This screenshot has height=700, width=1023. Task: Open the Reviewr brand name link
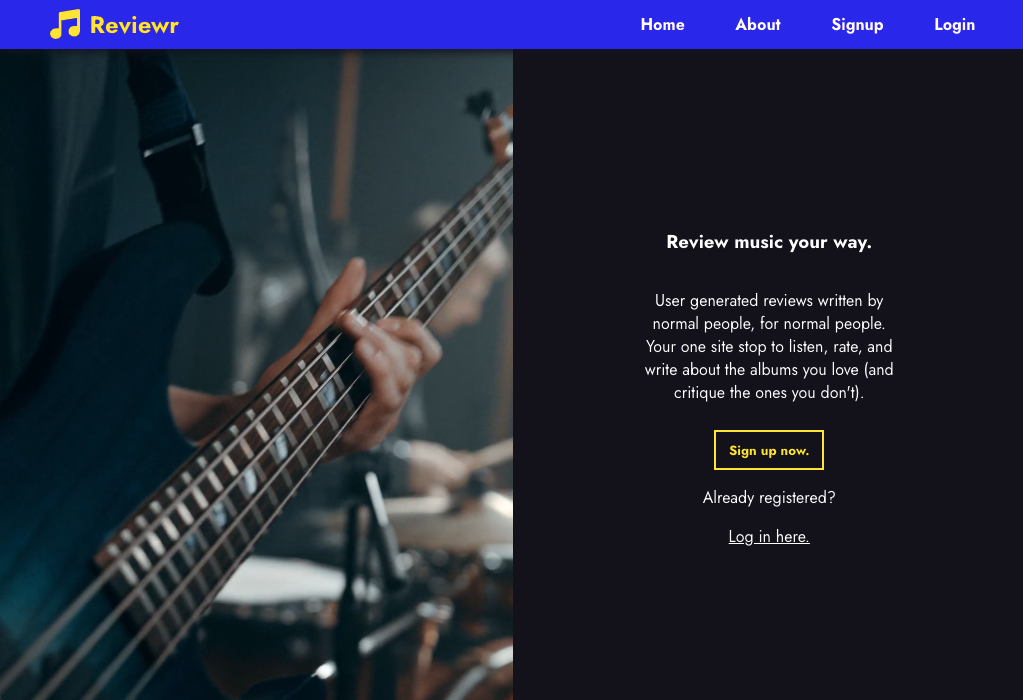click(x=134, y=25)
